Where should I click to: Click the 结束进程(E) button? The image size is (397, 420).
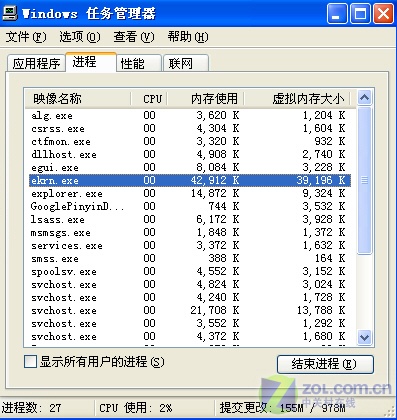tap(325, 364)
